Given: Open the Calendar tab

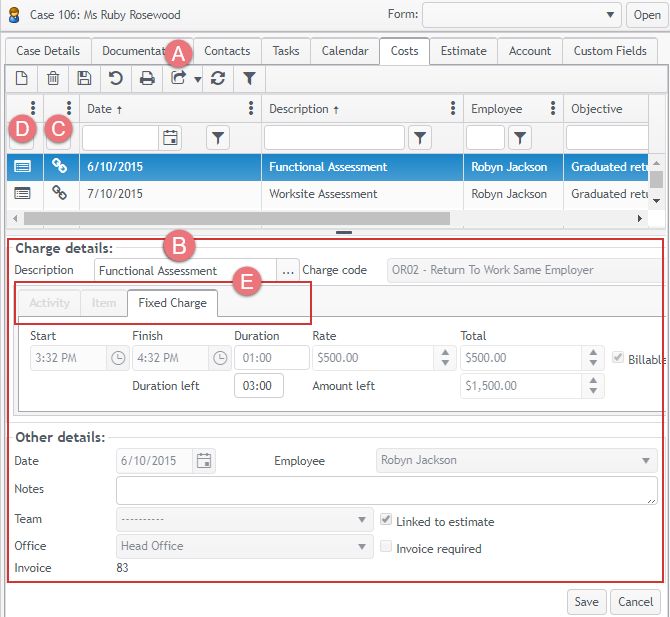Looking at the screenshot, I should point(344,51).
